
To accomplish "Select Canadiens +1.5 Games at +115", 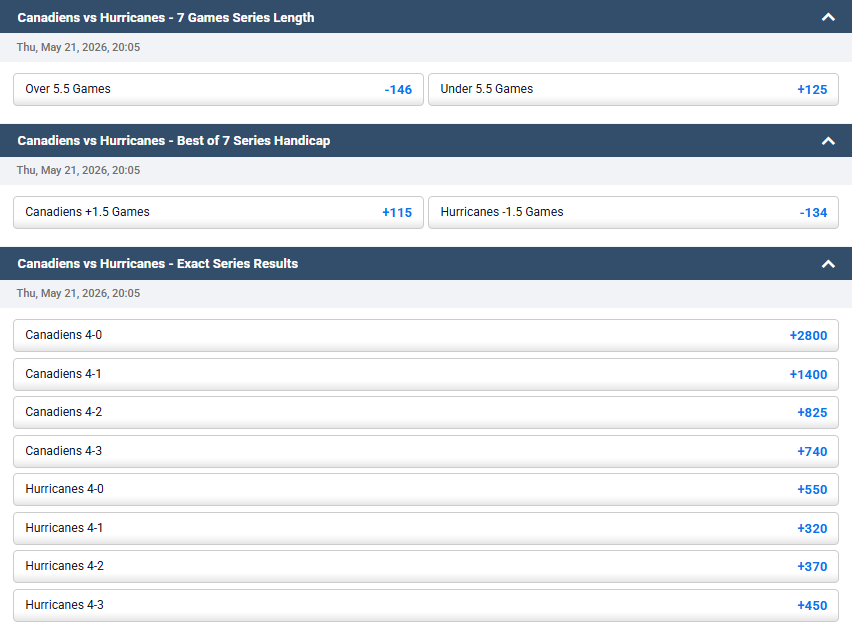I will coord(218,212).
